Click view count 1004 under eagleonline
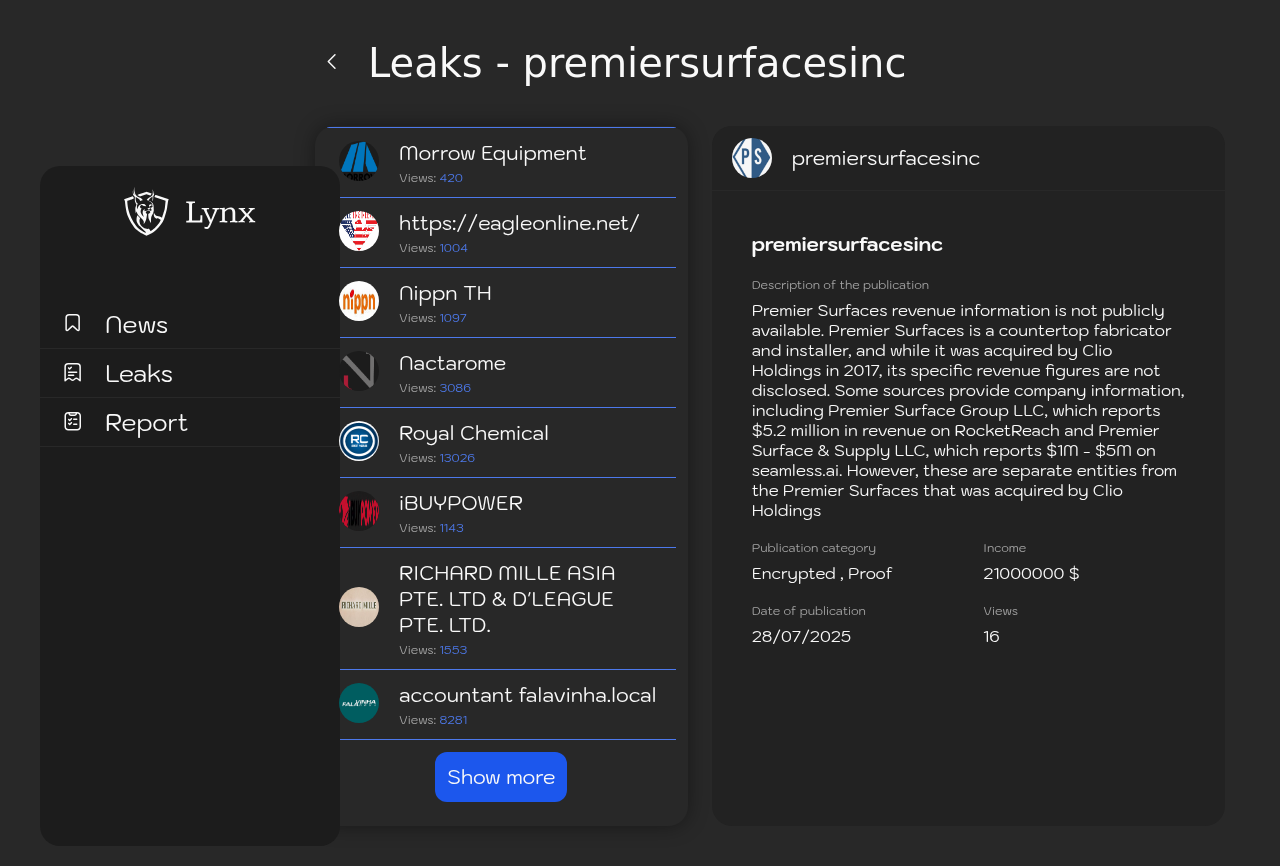The height and width of the screenshot is (866, 1280). pyautogui.click(x=454, y=248)
